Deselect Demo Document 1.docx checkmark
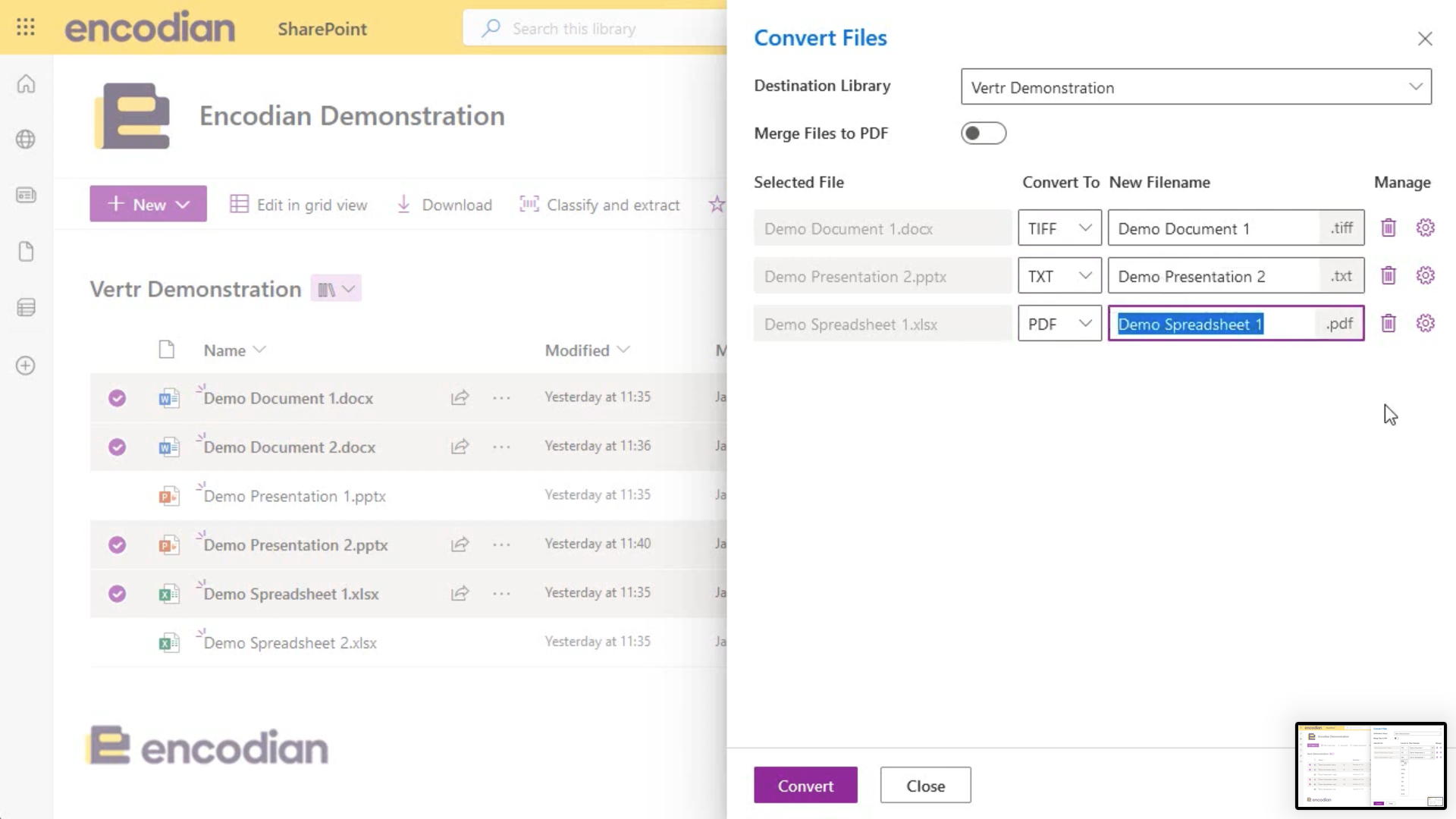Image resolution: width=1456 pixels, height=819 pixels. [117, 398]
